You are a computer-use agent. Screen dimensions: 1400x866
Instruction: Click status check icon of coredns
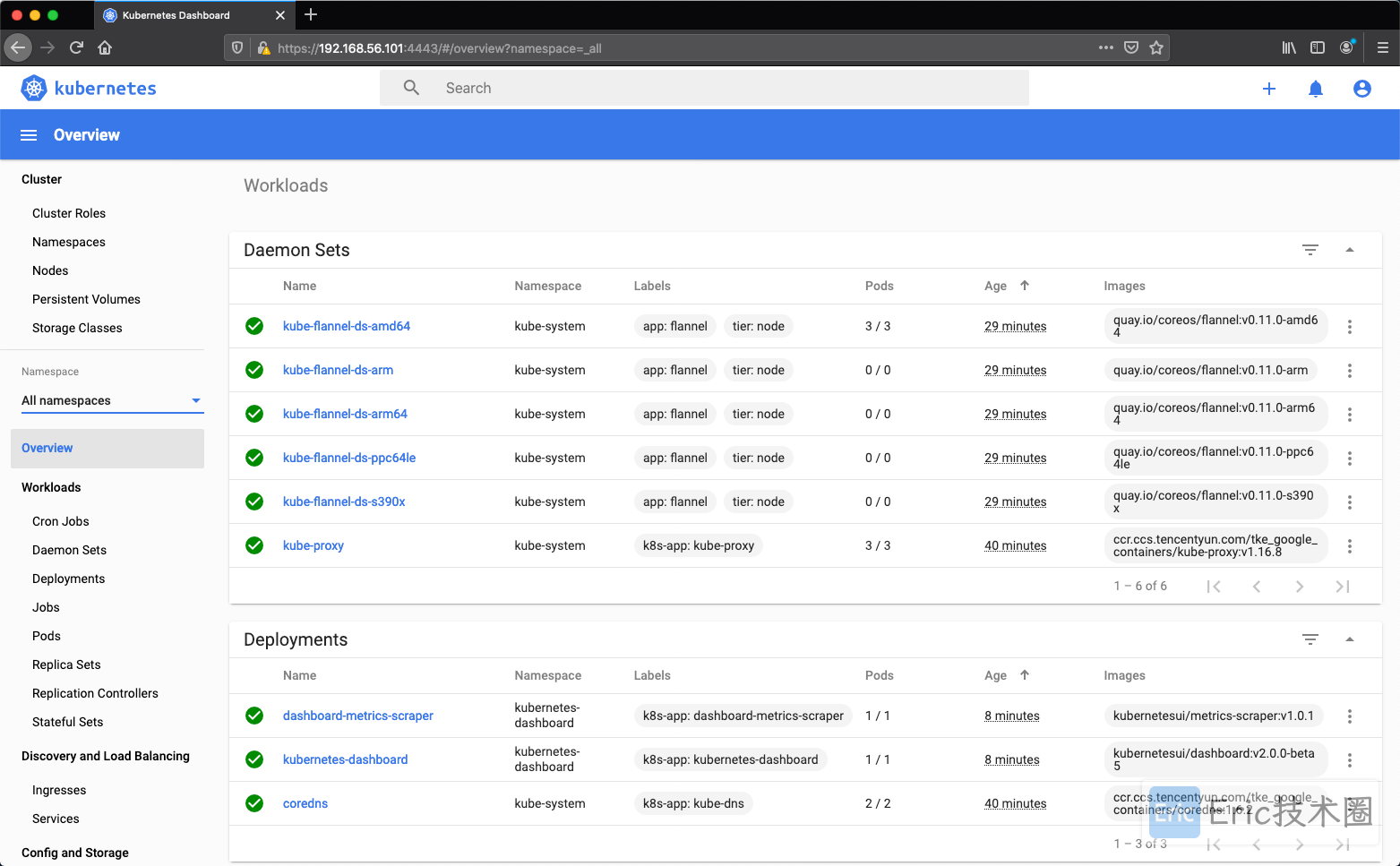254,803
